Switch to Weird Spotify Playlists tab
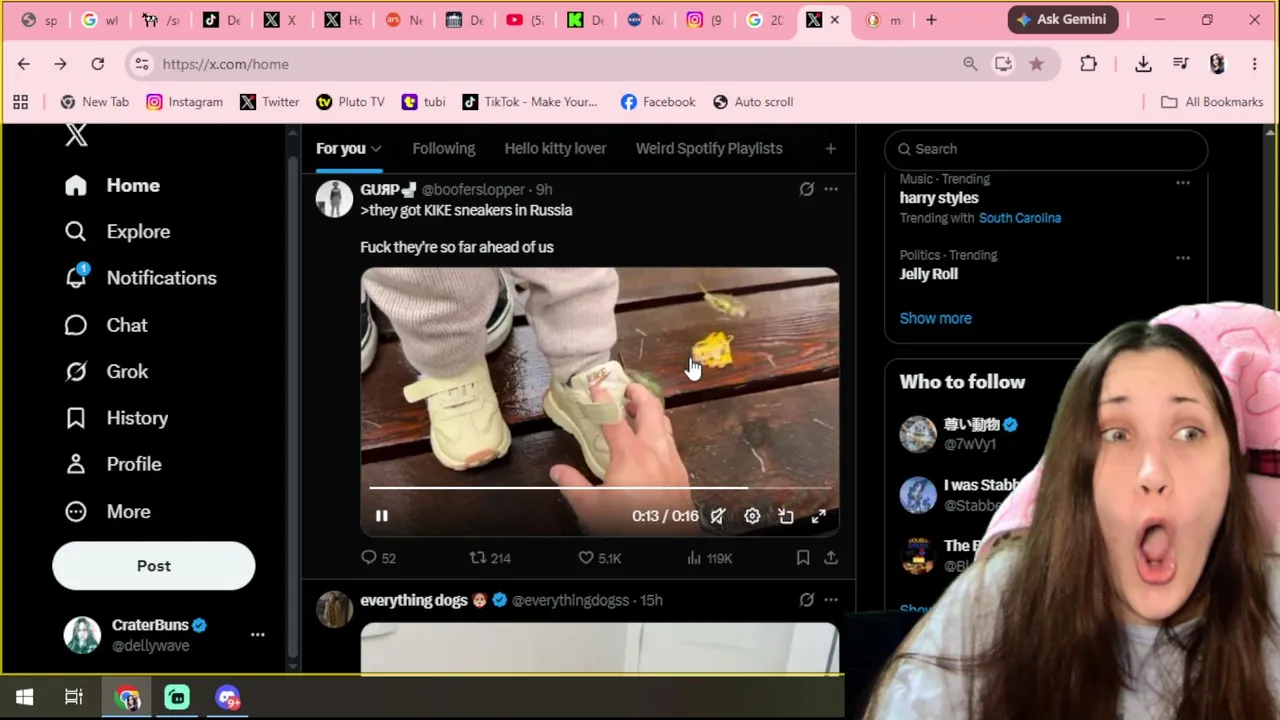The height and width of the screenshot is (720, 1280). point(709,149)
